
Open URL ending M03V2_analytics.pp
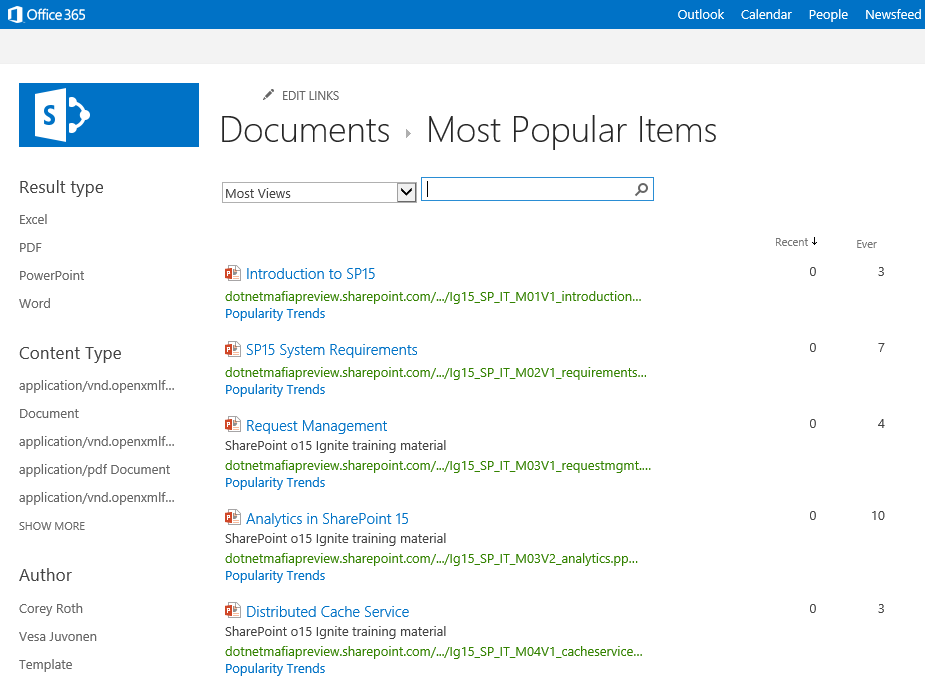(x=432, y=559)
